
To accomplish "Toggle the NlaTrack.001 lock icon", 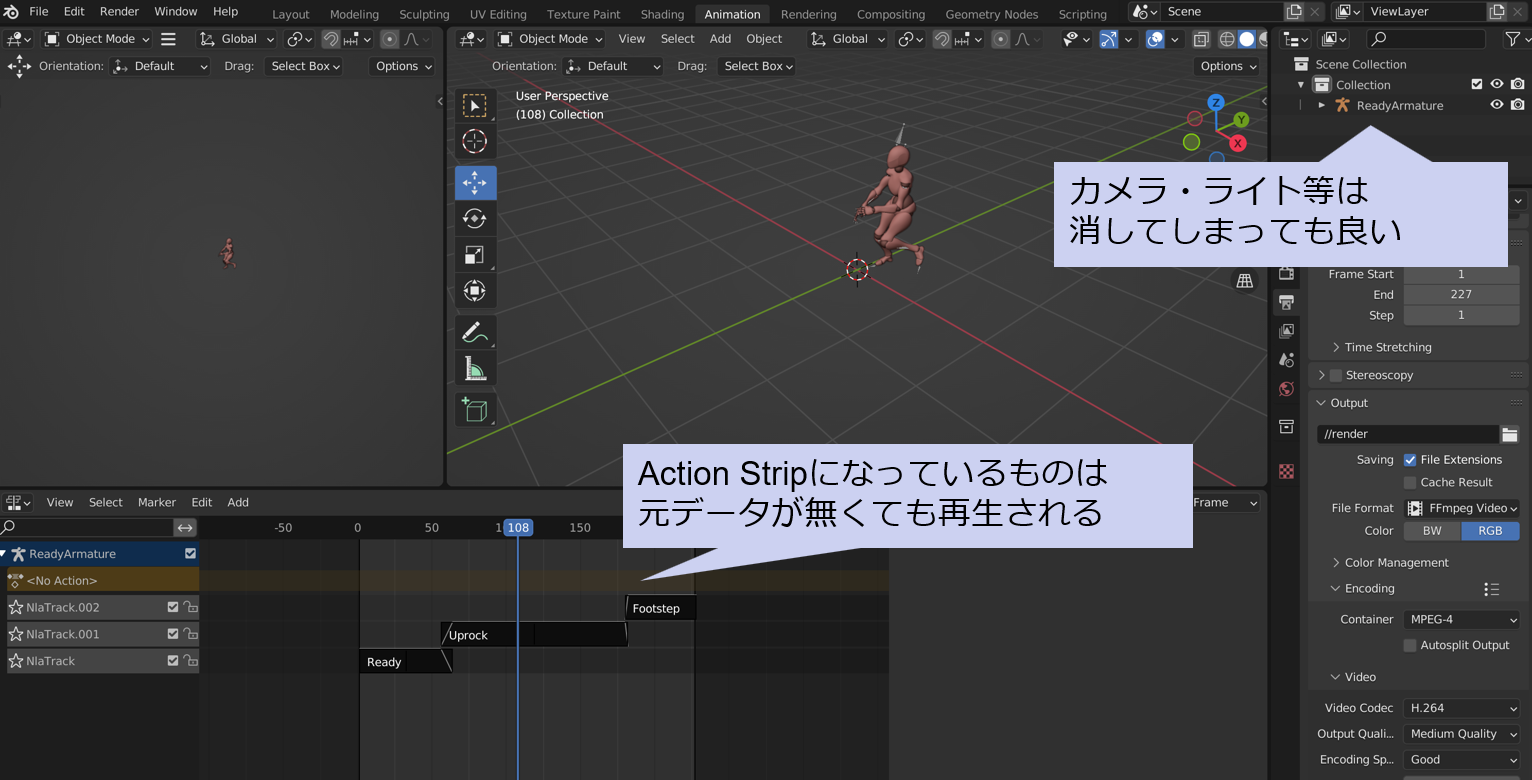I will click(x=189, y=634).
